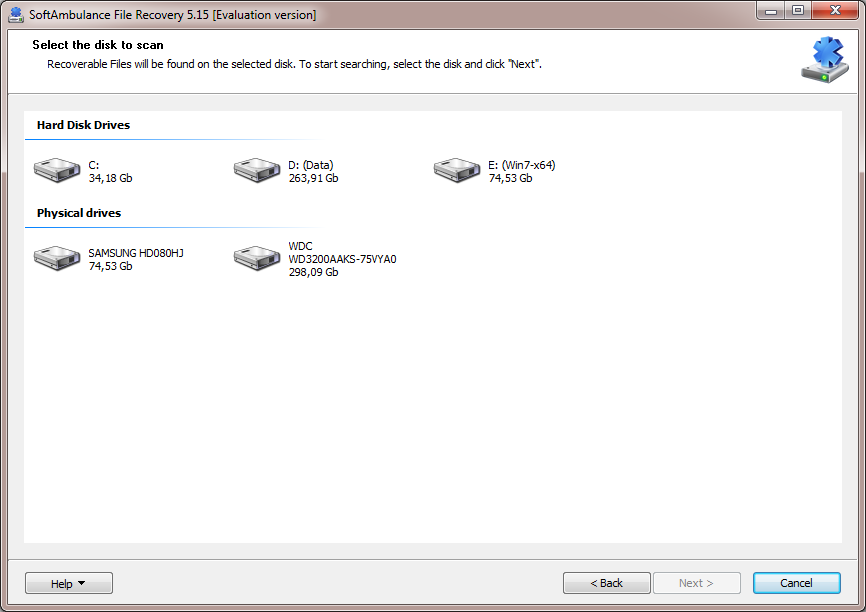Click the Hard Disk Drives section header
The image size is (866, 612).
pyautogui.click(x=83, y=125)
